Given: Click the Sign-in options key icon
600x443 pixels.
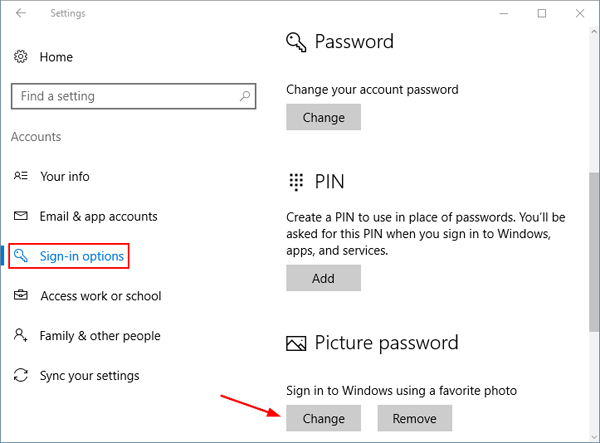Looking at the screenshot, I should (x=21, y=256).
